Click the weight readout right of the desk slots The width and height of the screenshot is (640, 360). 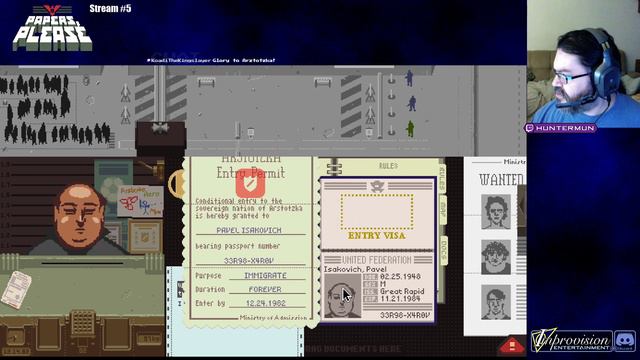point(149,339)
